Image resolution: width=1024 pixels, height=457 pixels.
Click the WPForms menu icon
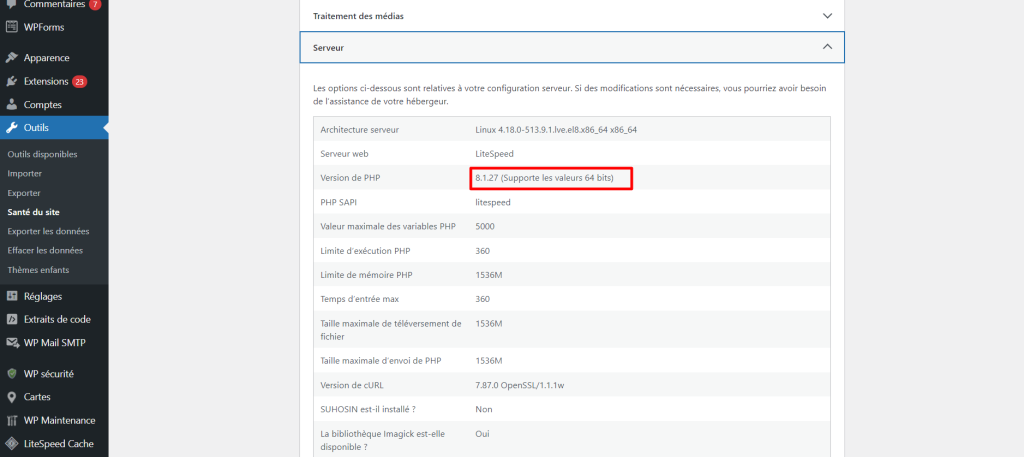coord(11,27)
